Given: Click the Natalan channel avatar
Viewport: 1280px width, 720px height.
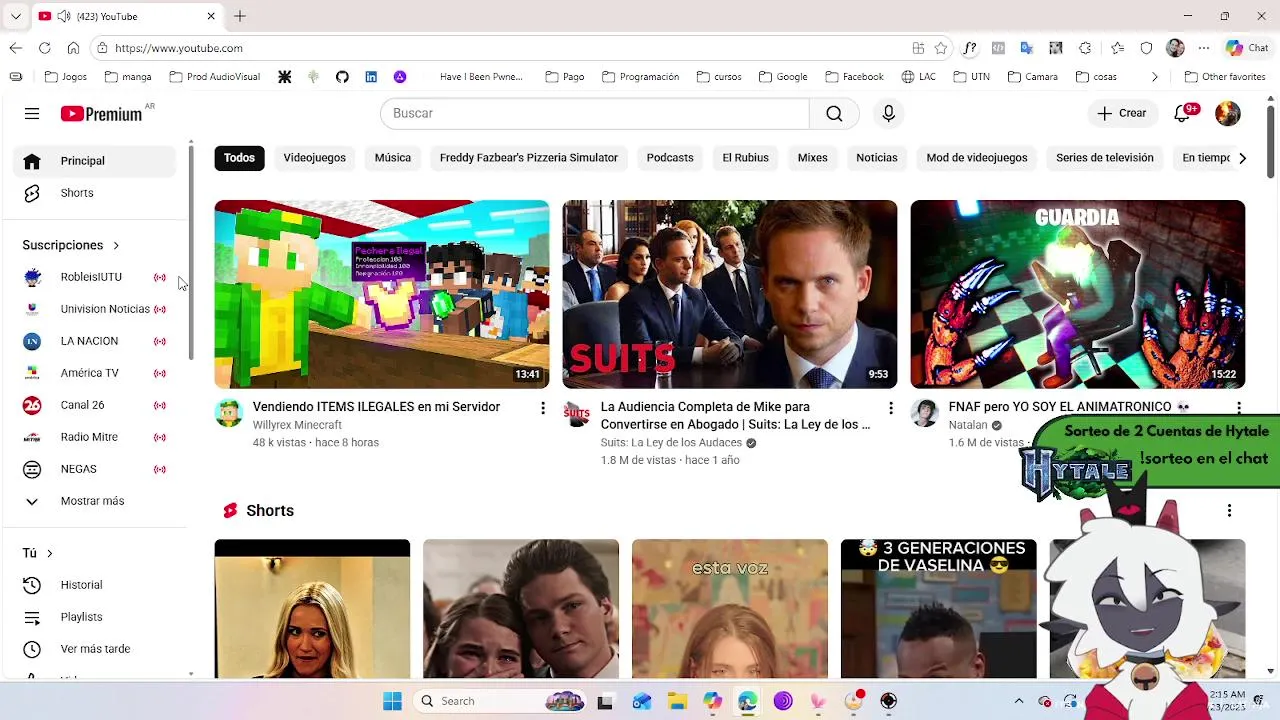Looking at the screenshot, I should click(925, 413).
